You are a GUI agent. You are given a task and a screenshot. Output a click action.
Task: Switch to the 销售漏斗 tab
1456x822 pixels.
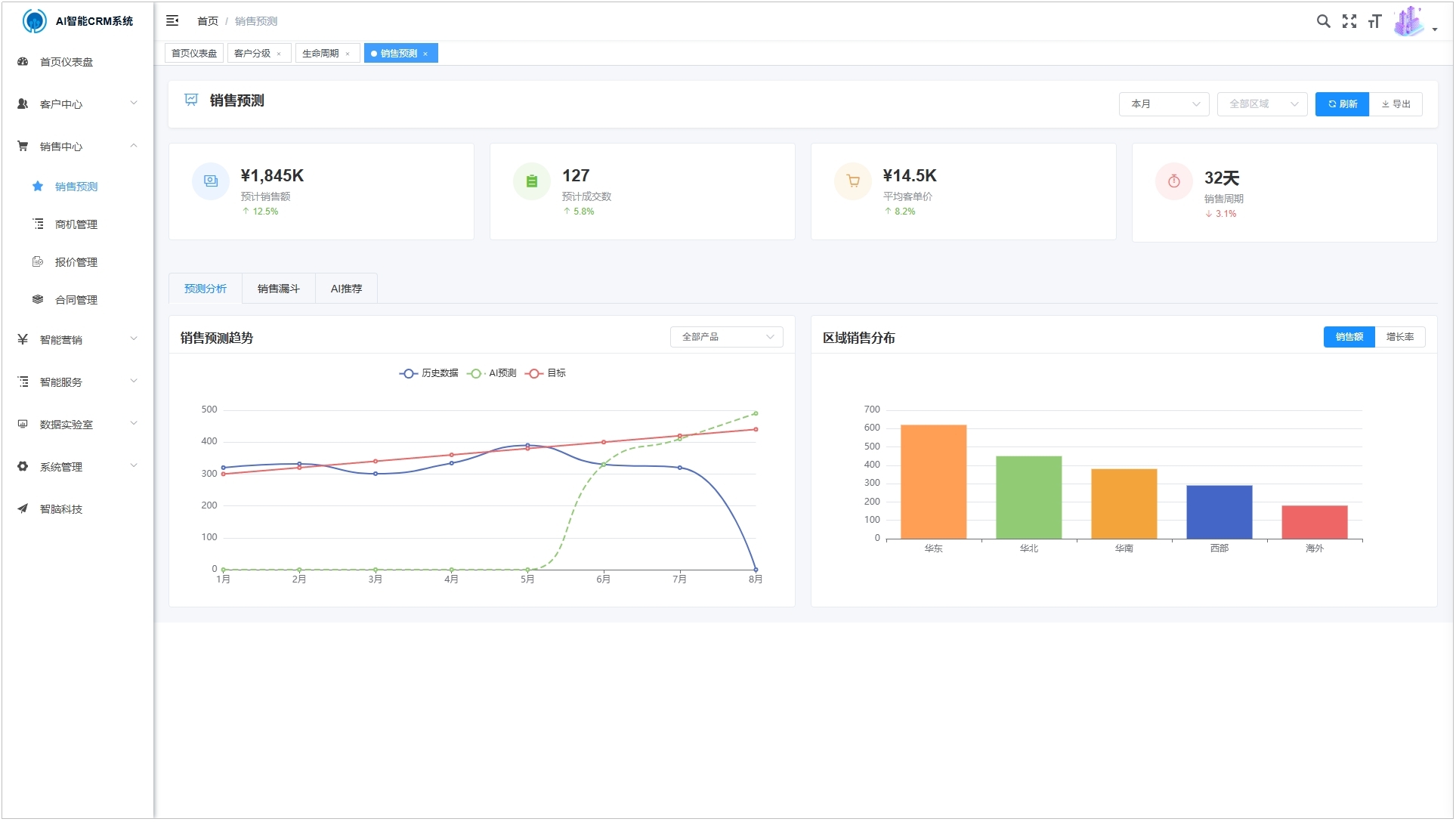[279, 289]
